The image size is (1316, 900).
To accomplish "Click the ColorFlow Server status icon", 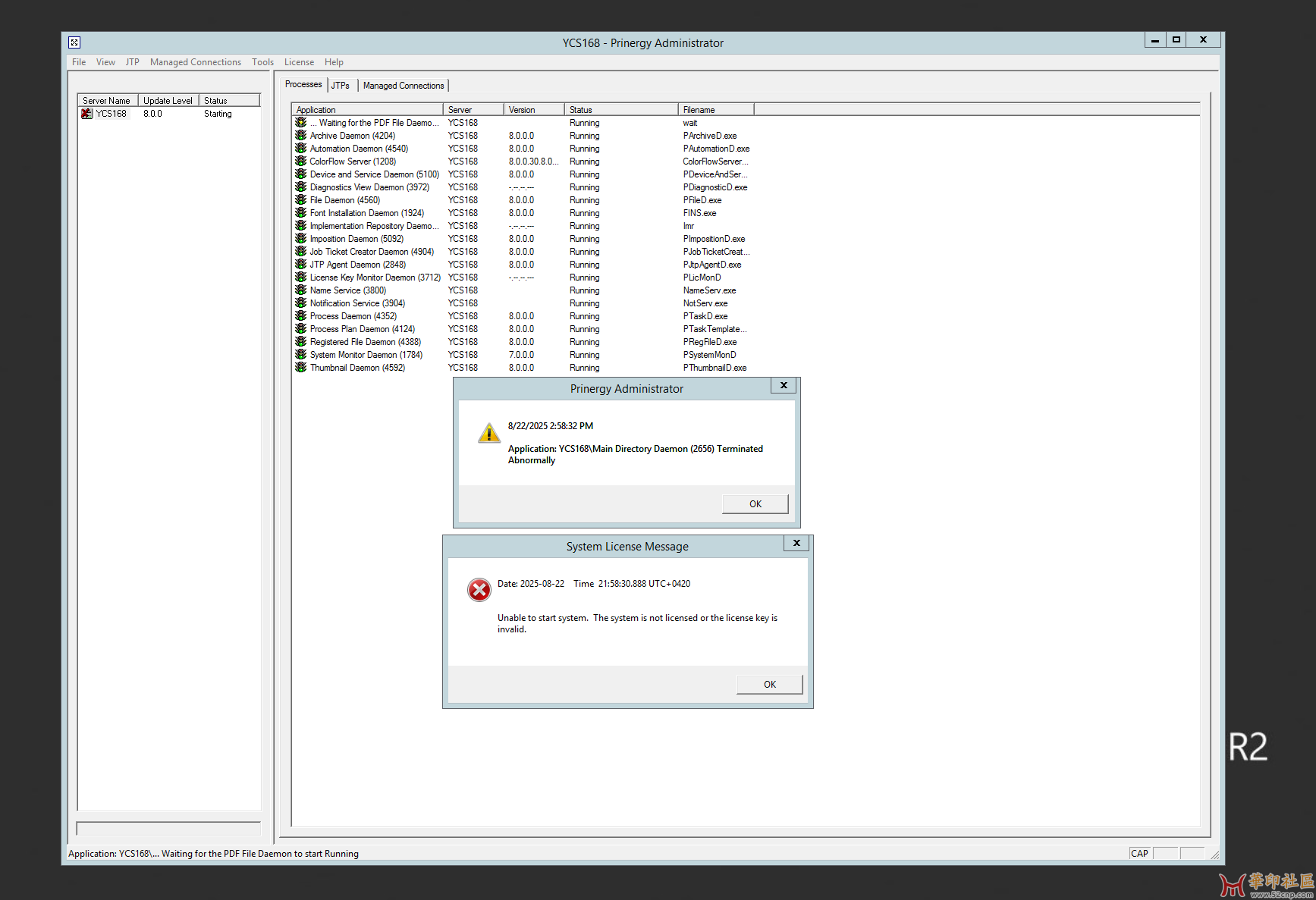I will [x=301, y=161].
